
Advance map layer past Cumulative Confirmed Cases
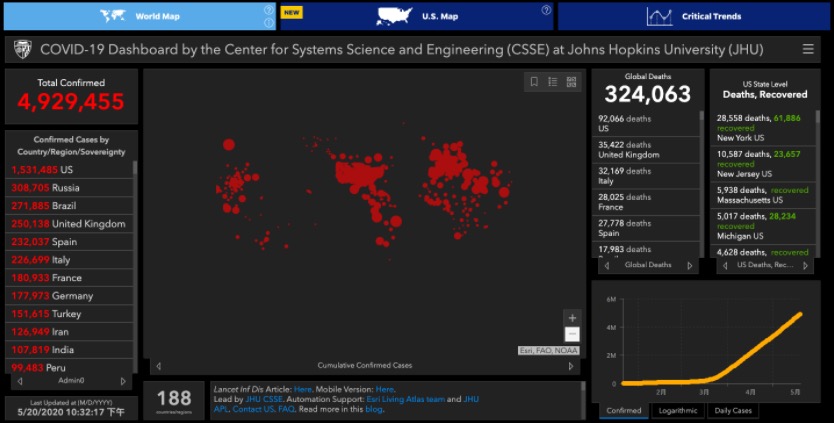571,366
